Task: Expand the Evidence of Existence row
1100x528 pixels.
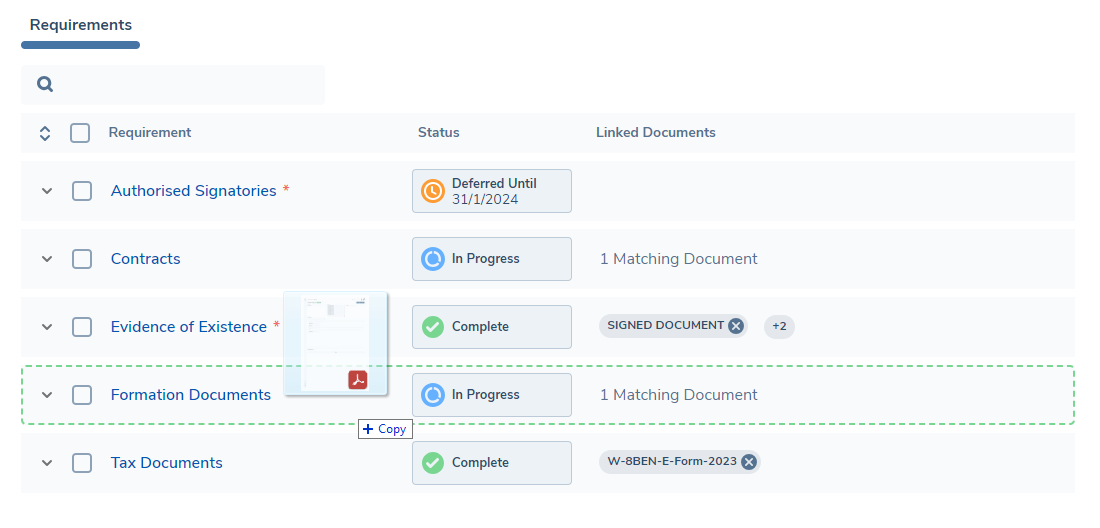Action: 47,327
